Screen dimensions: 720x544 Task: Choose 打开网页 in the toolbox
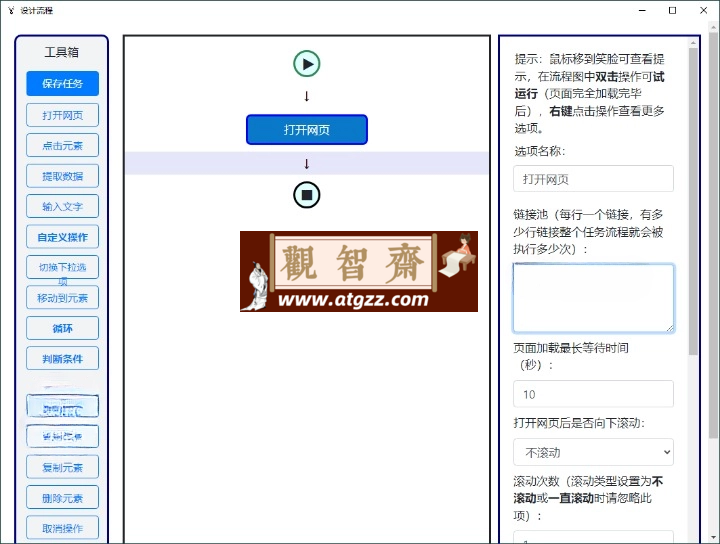pos(62,115)
